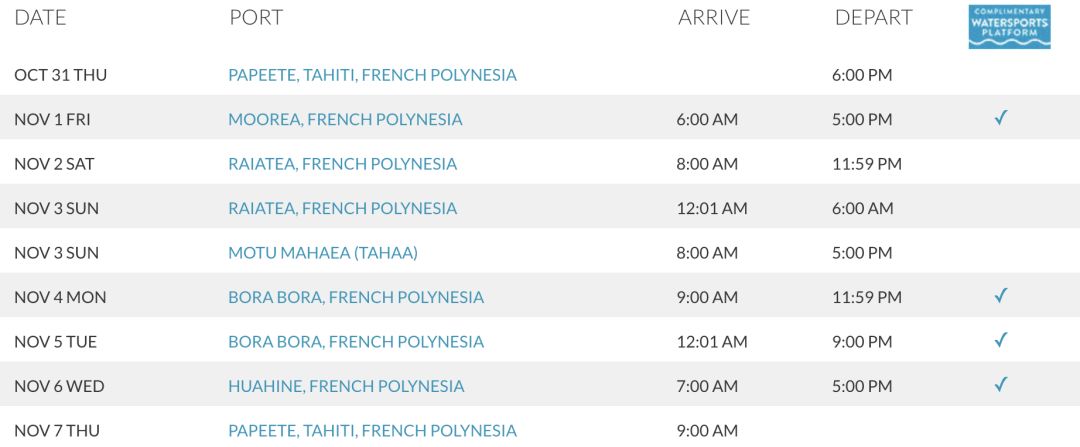This screenshot has height=447, width=1080.
Task: Select the 11:59 PM departure on Nov 2
Action: 867,164
